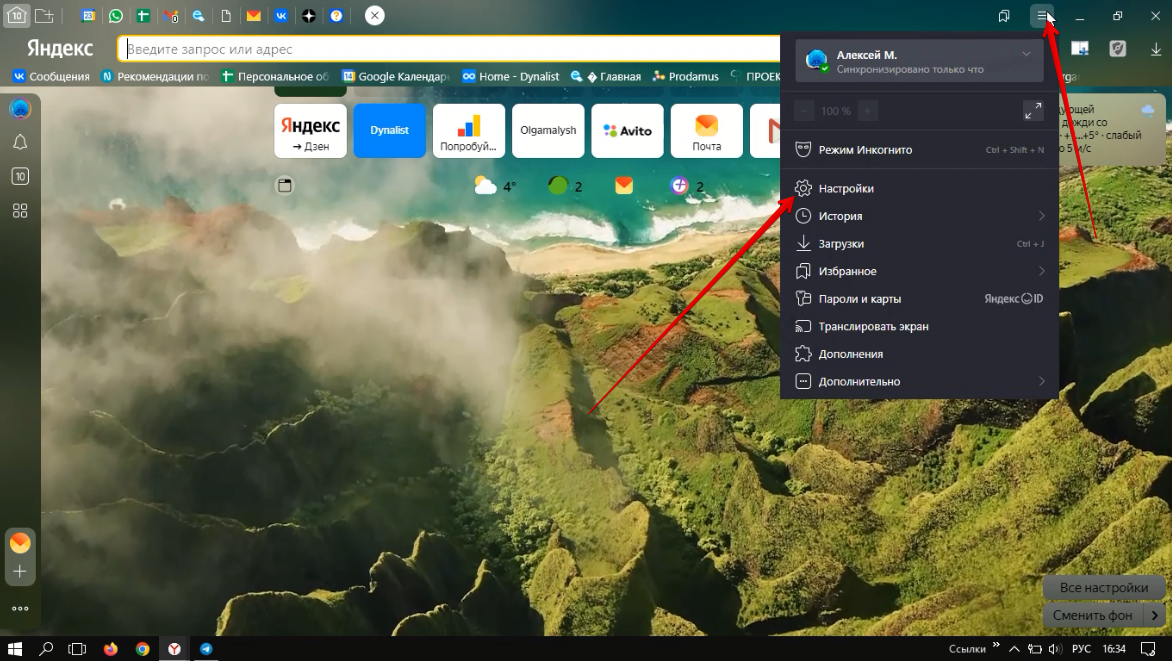
Task: Open the Рекомендации bookmark
Action: (155, 76)
